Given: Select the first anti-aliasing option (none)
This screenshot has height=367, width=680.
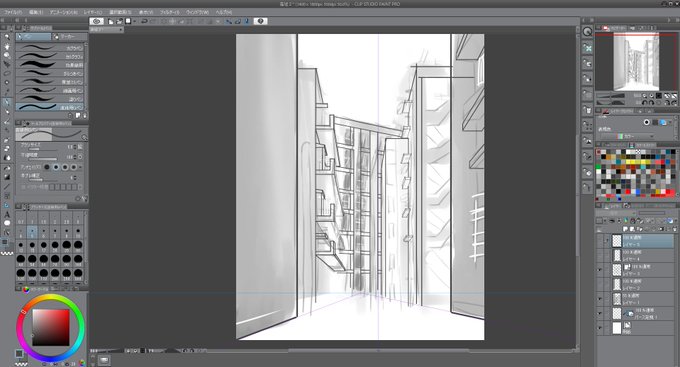Looking at the screenshot, I should pyautogui.click(x=47, y=167).
